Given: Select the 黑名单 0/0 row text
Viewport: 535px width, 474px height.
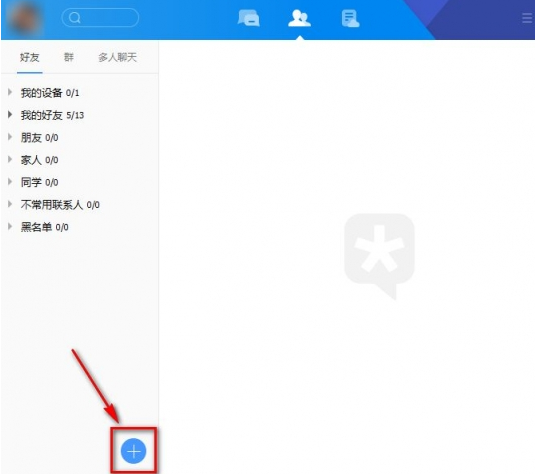Looking at the screenshot, I should tap(45, 227).
